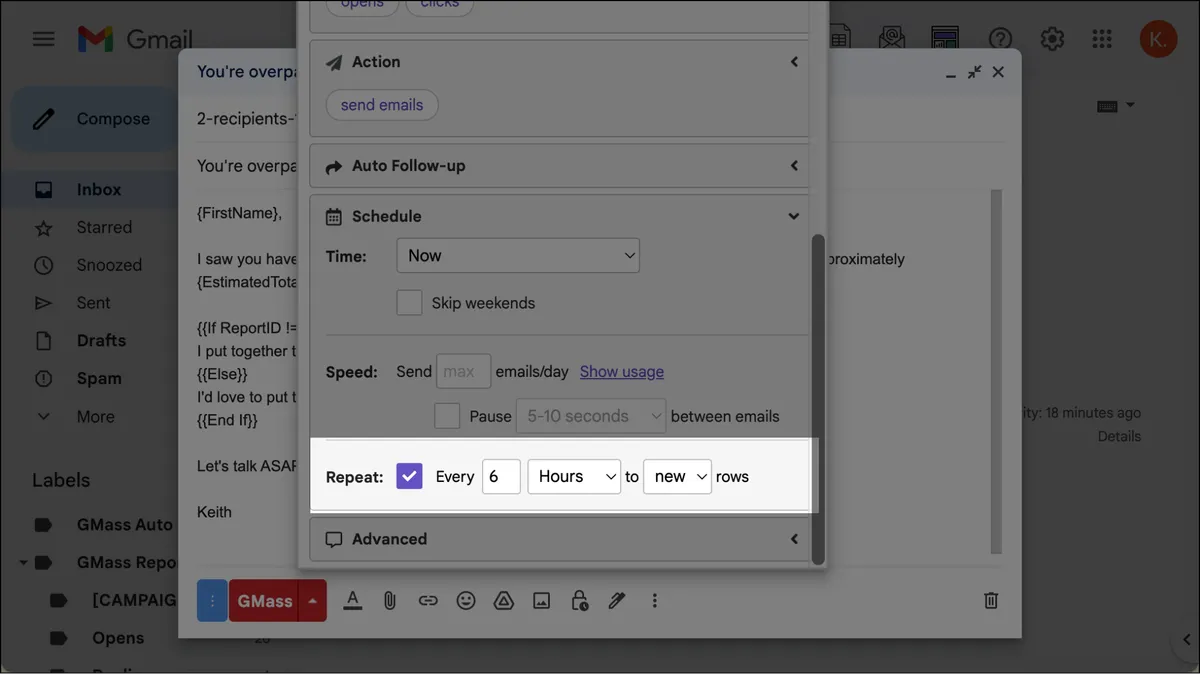The height and width of the screenshot is (674, 1200).
Task: Insert an emoji with the smiley icon
Action: 466,600
